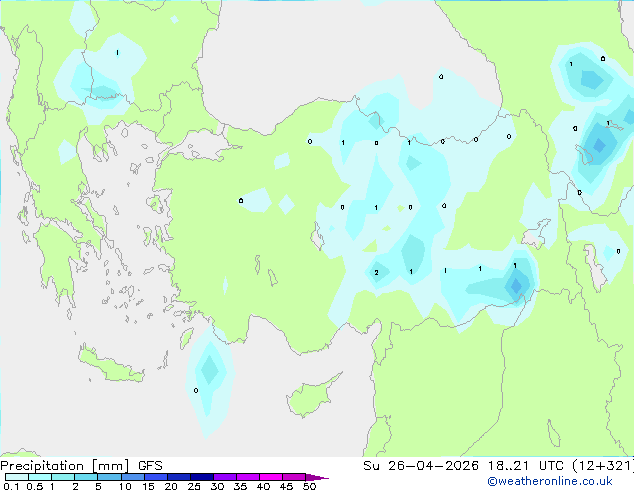Select the date text 'Su 26-04-2026'
Viewport: 634px width, 490px height.
point(421,466)
